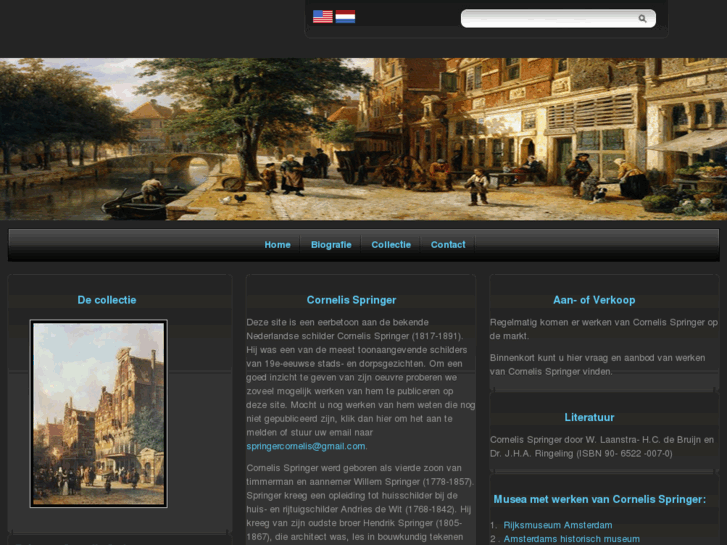Open the Contact menu item
This screenshot has width=727, height=545.
pos(448,244)
